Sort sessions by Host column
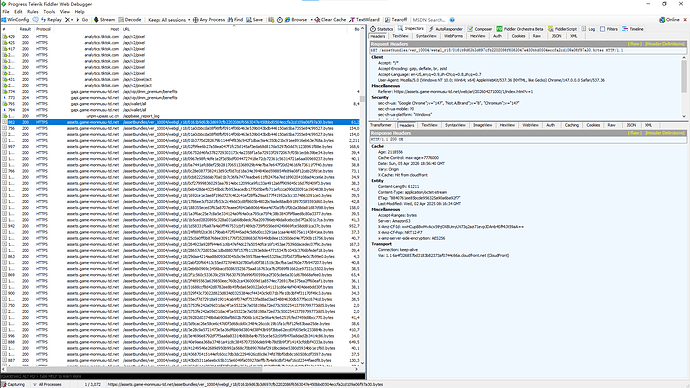The height and width of the screenshot is (388, 690). click(88, 29)
